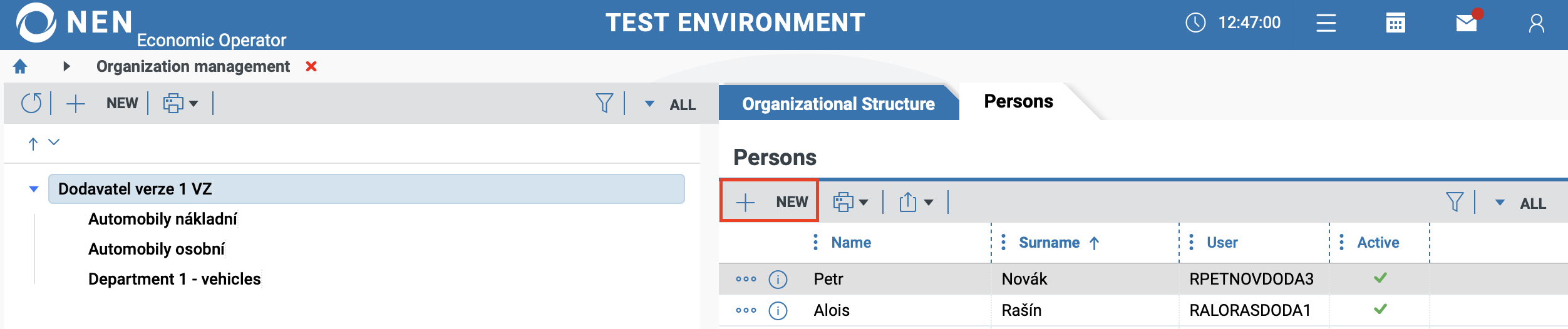Open the export dropdown in Persons toolbar

(x=916, y=202)
